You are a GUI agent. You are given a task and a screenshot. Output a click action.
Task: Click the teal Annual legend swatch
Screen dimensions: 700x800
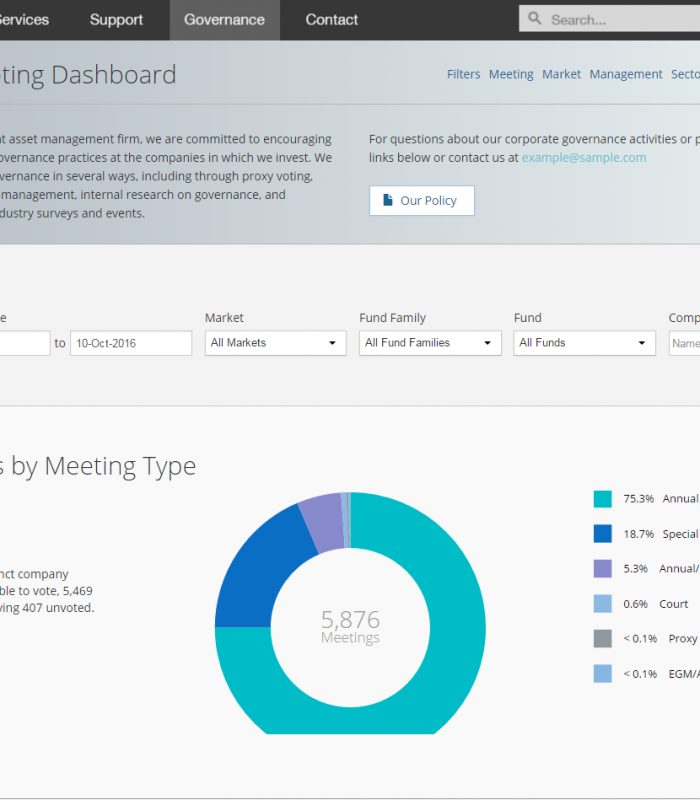pos(602,499)
